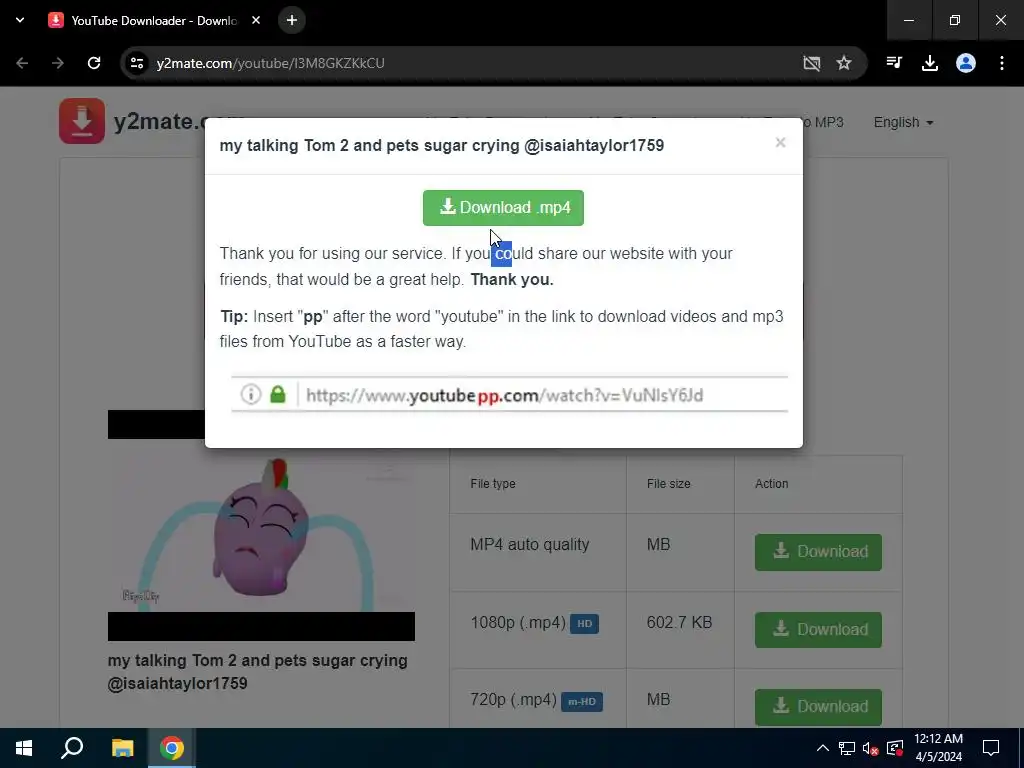Click the MP4 auto quality label

click(530, 545)
